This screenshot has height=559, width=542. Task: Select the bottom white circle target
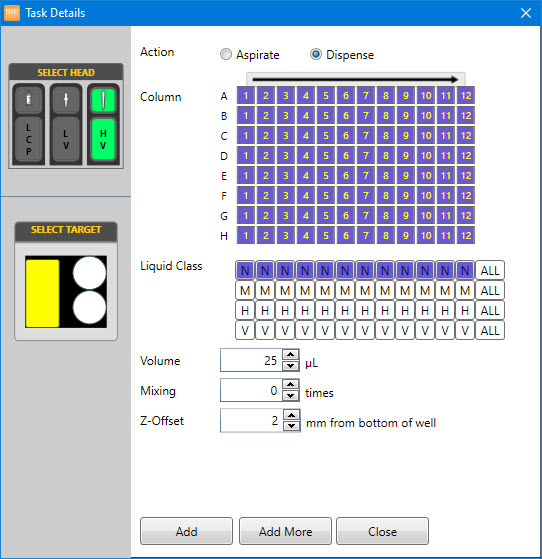90,307
